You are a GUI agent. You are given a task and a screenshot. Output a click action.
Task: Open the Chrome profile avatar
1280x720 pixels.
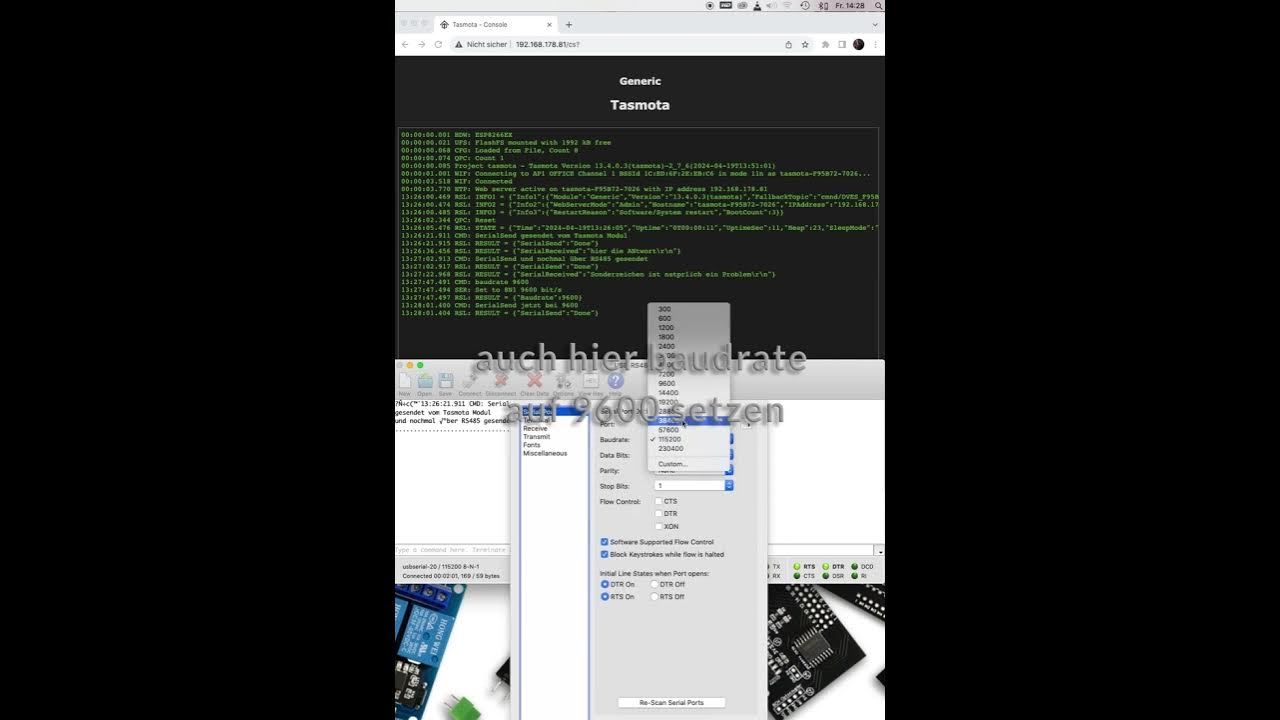(858, 44)
